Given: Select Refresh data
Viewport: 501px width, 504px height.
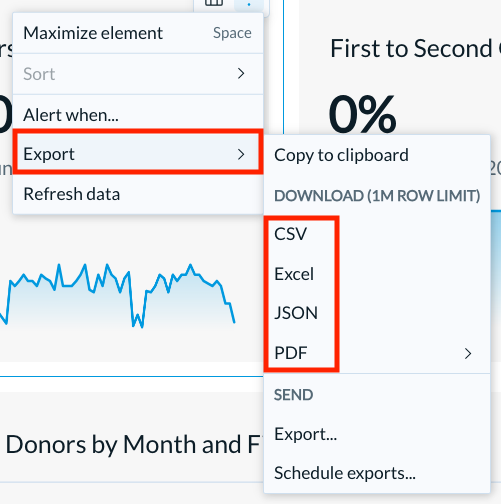Looking at the screenshot, I should (x=138, y=194).
